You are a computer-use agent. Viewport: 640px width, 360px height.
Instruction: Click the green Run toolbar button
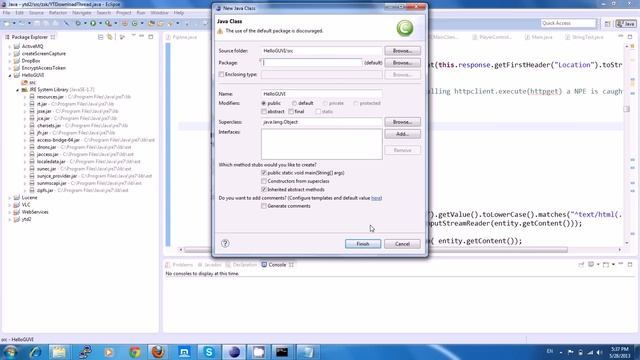click(93, 23)
